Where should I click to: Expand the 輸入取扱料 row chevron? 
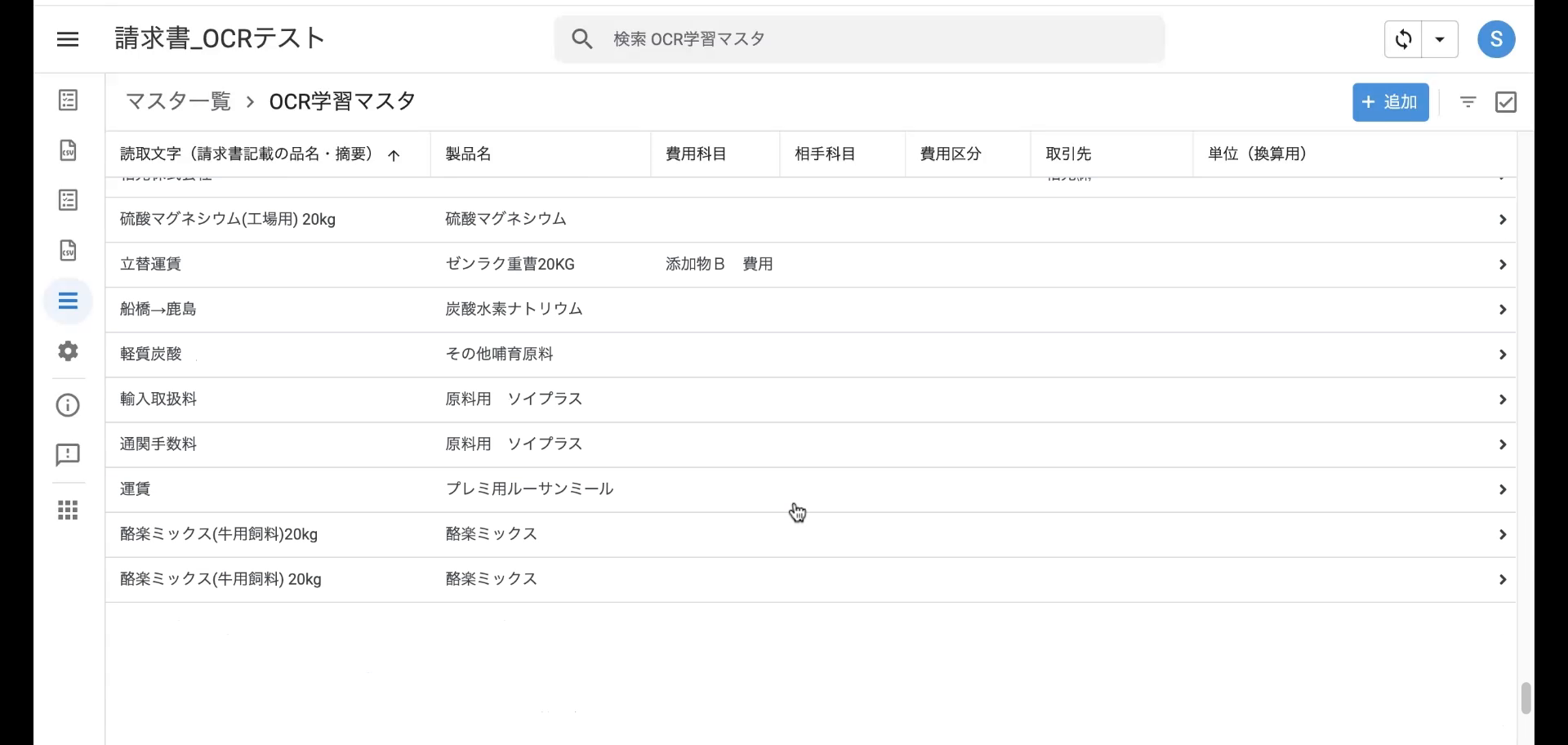1502,399
